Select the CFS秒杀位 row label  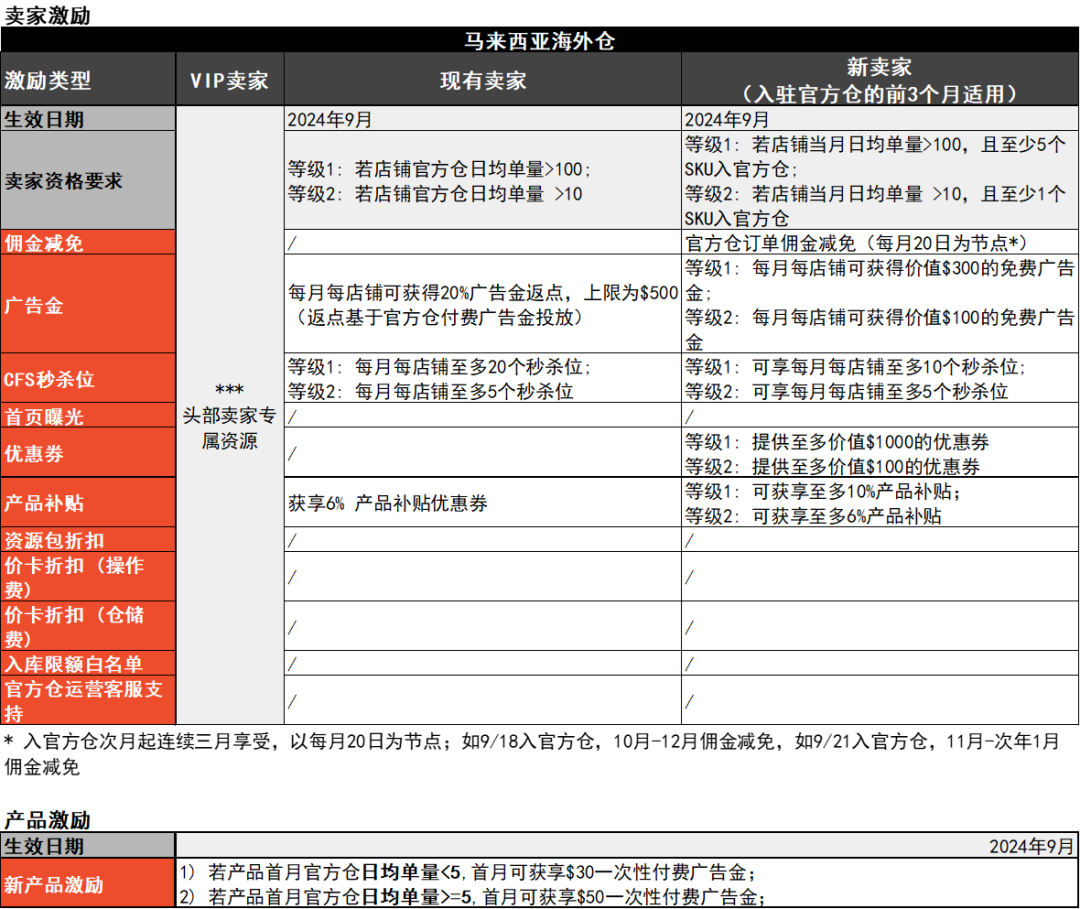click(48, 378)
